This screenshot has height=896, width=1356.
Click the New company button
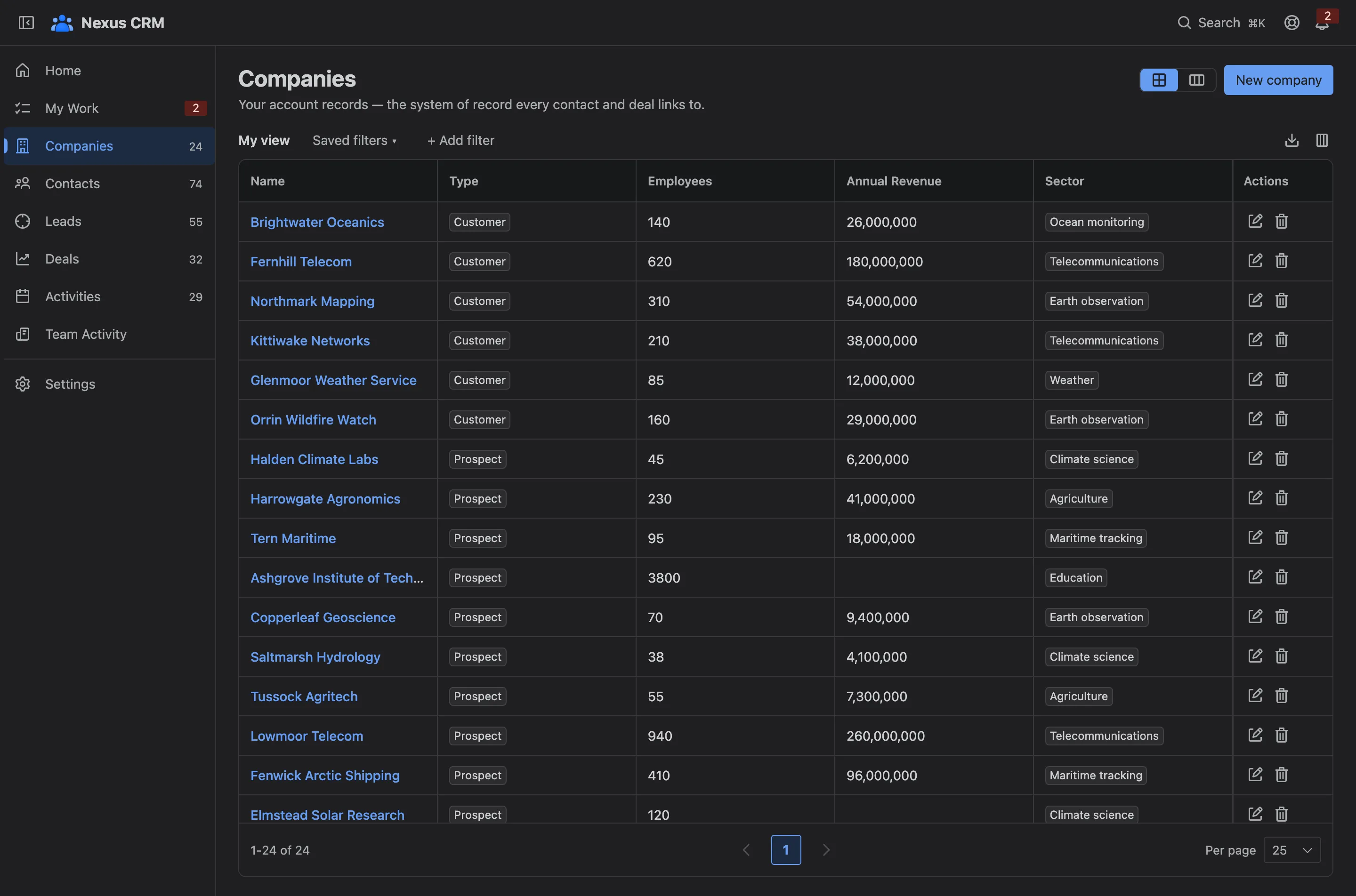pyautogui.click(x=1278, y=80)
